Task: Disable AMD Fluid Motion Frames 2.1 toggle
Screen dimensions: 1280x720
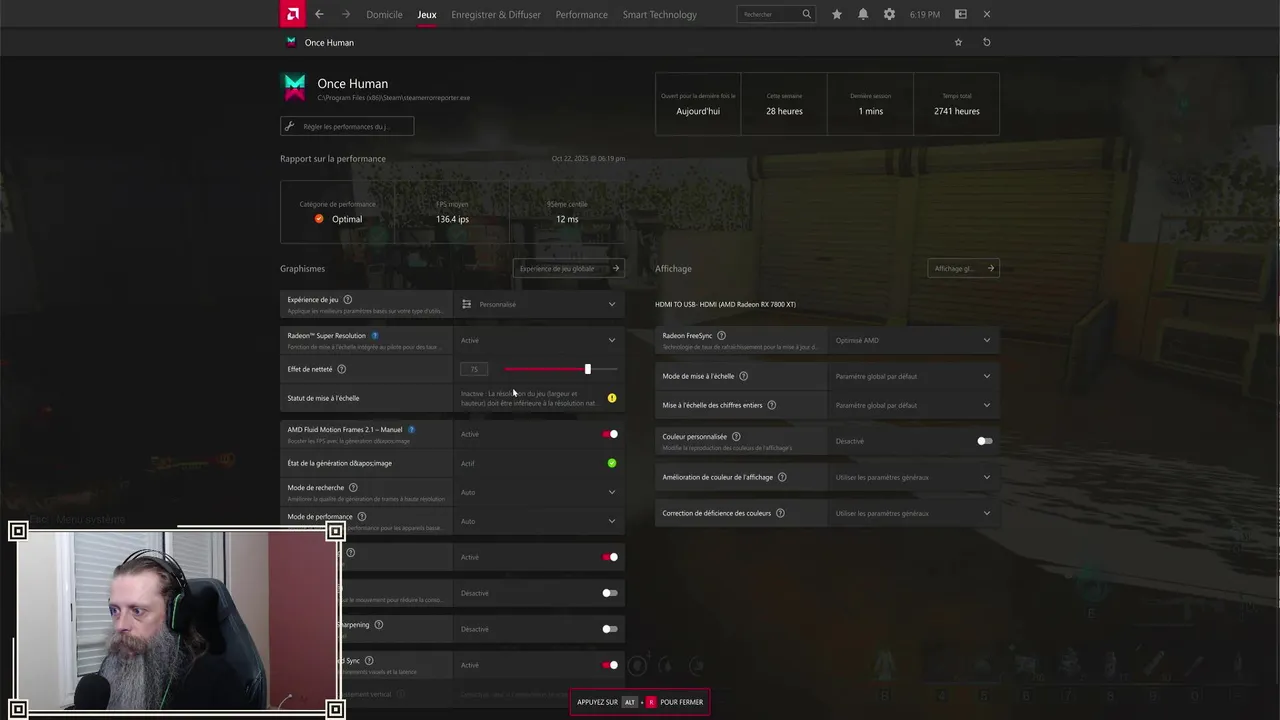Action: click(x=610, y=434)
